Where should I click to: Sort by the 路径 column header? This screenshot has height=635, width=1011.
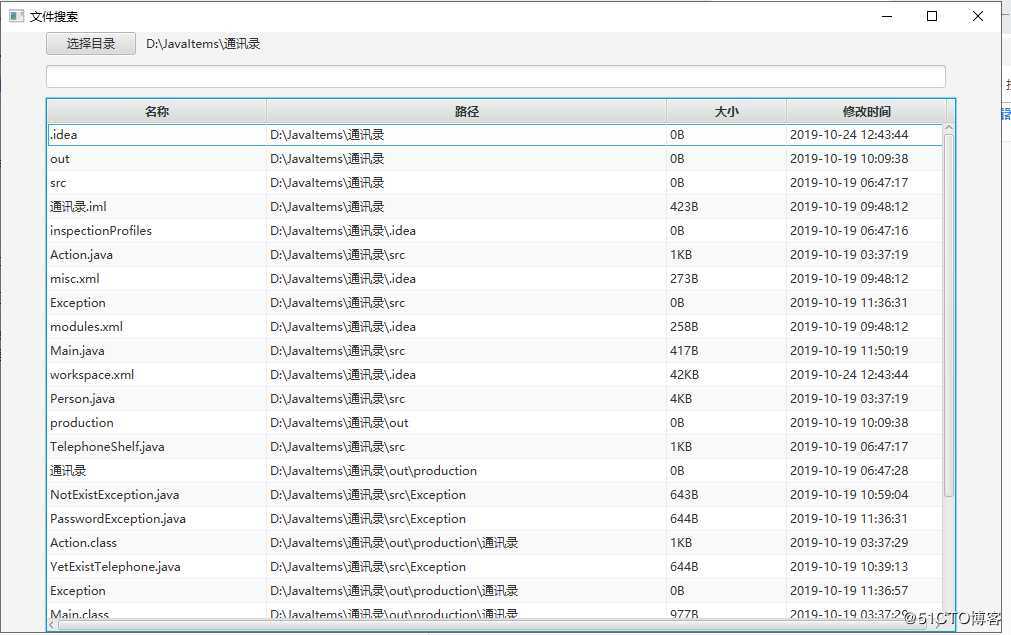466,112
